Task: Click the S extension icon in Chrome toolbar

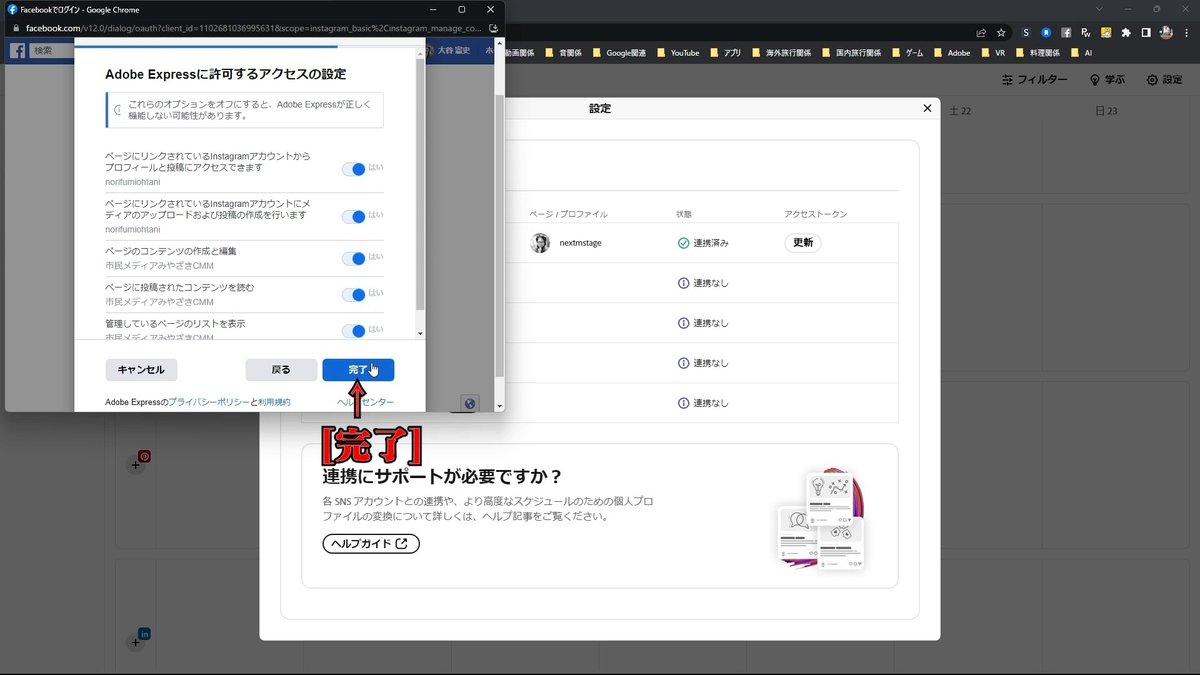Action: 1025,32
